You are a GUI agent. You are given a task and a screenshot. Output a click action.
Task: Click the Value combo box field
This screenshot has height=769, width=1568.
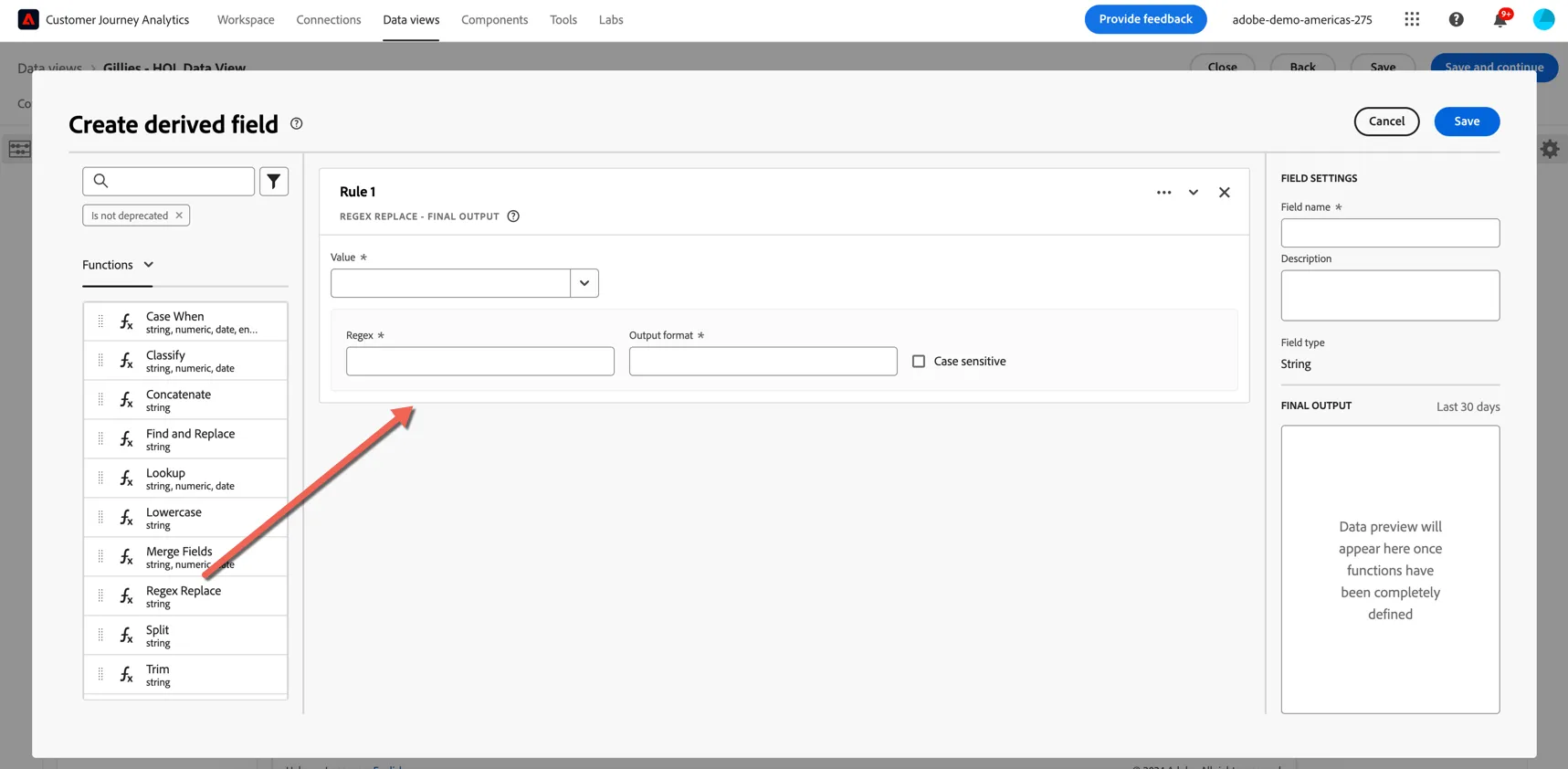tap(451, 283)
